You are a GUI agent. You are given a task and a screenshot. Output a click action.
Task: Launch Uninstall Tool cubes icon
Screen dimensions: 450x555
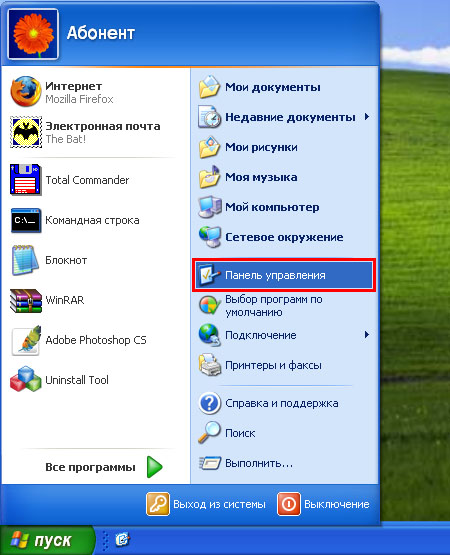point(25,379)
